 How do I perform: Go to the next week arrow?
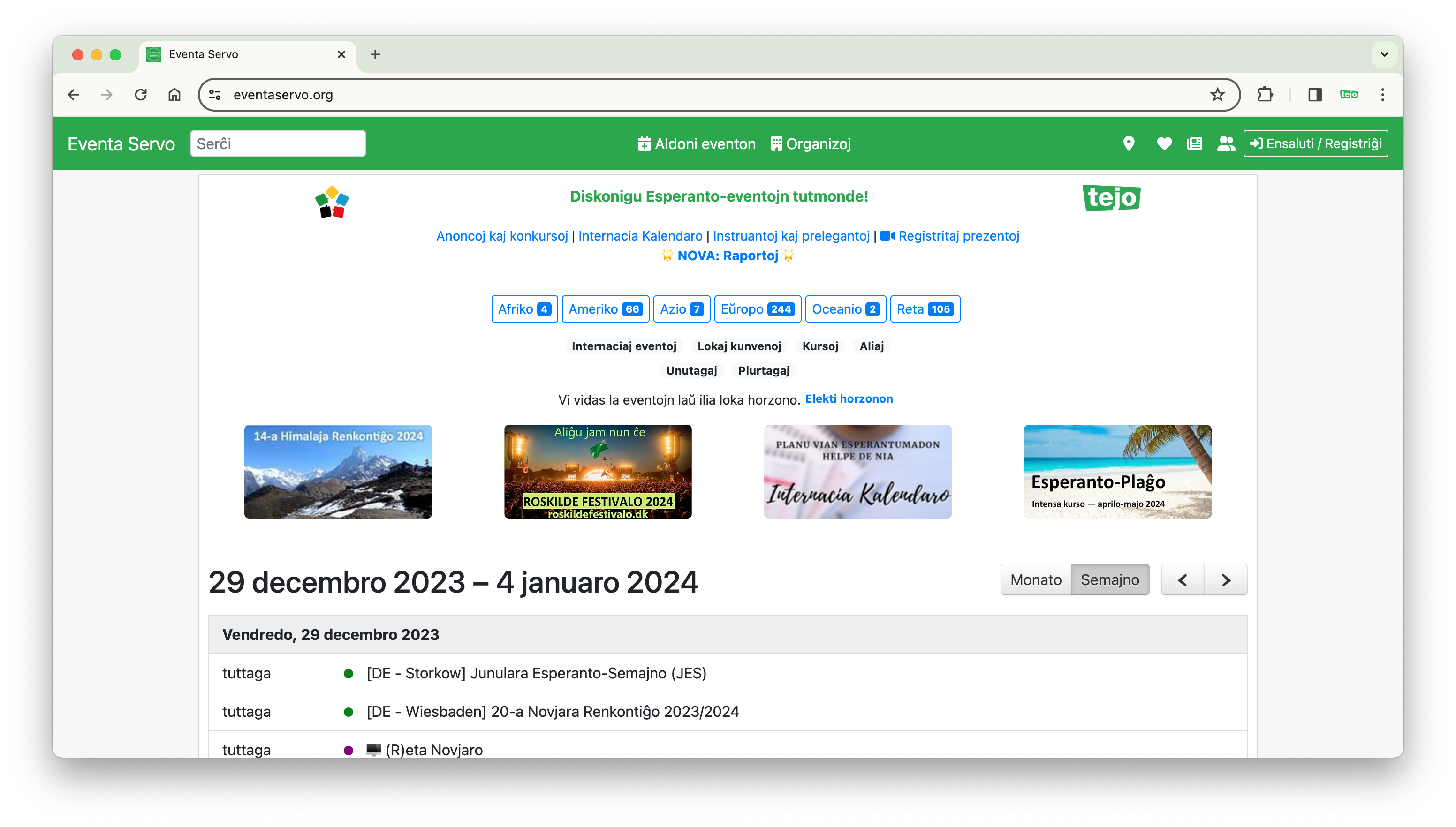point(1225,579)
